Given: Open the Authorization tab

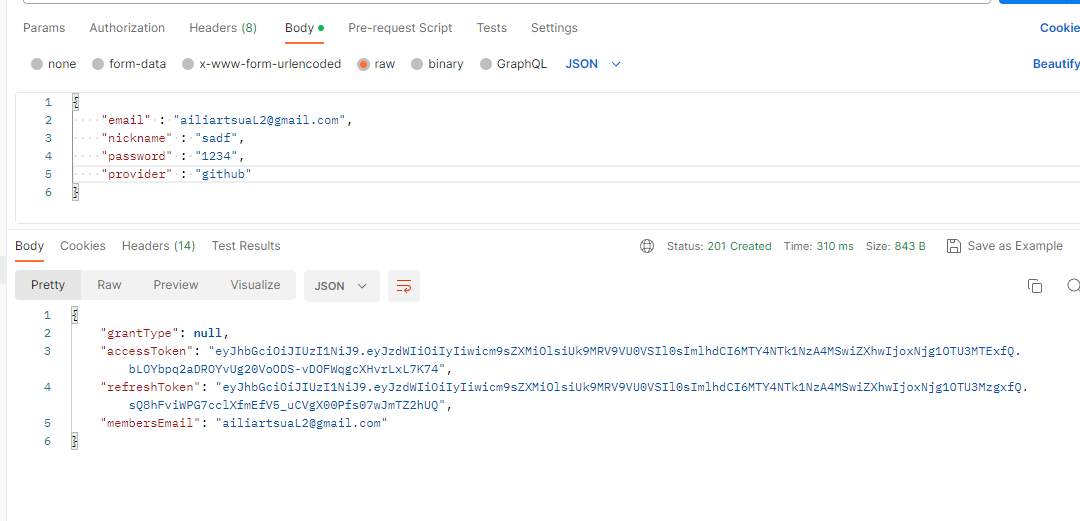Looking at the screenshot, I should coord(127,28).
